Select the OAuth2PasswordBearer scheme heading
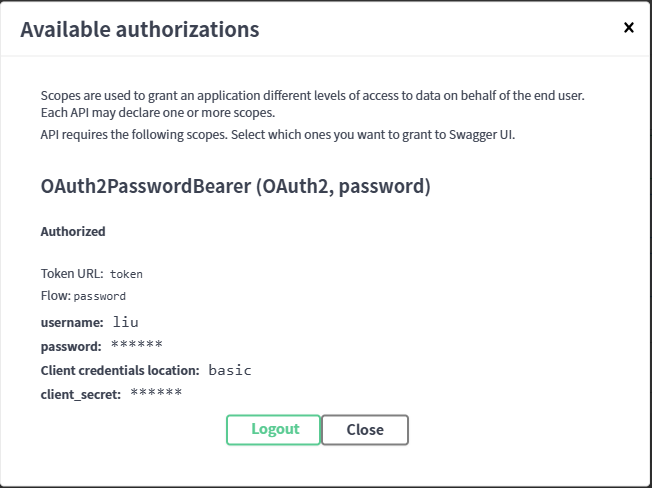 click(x=235, y=186)
